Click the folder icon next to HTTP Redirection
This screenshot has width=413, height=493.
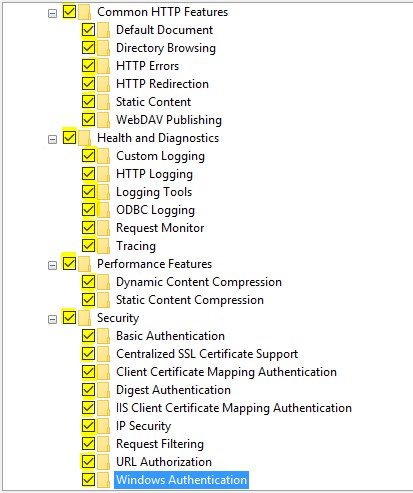[x=104, y=84]
